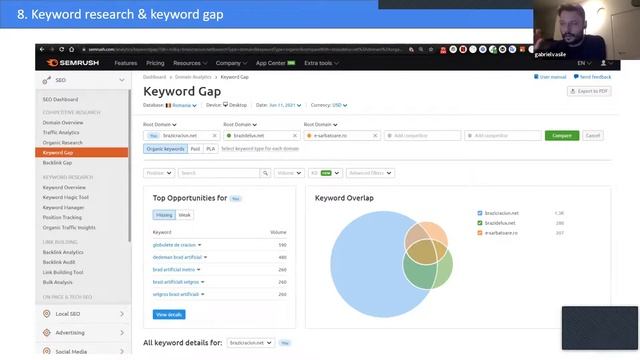
Task: Open the Currency USD dropdown
Action: point(340,105)
